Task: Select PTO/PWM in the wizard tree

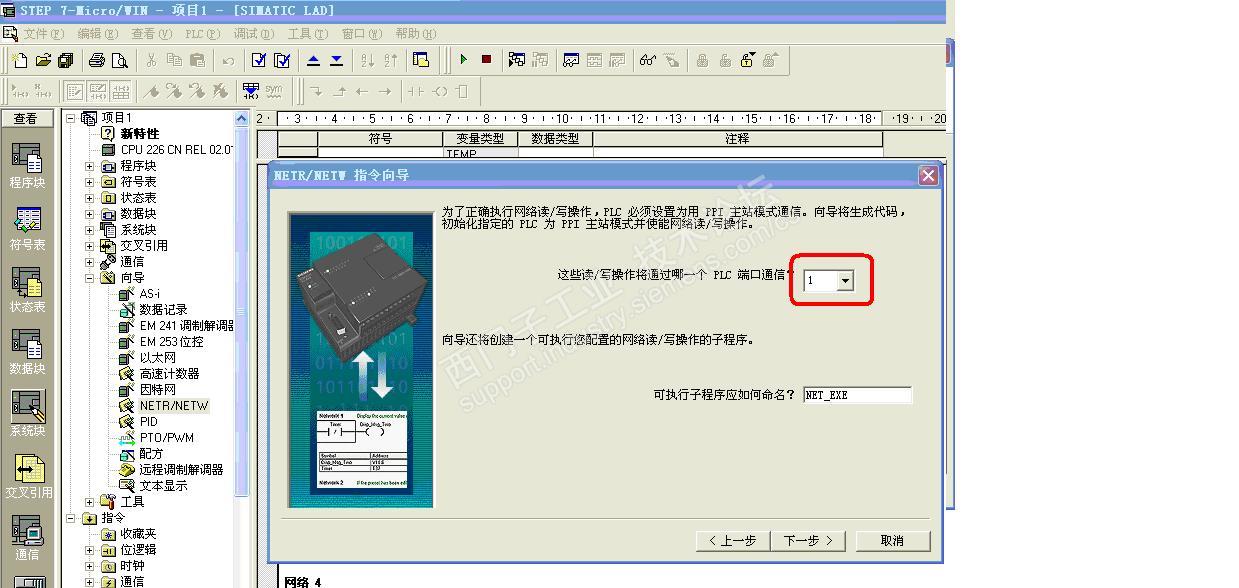Action: tap(167, 438)
